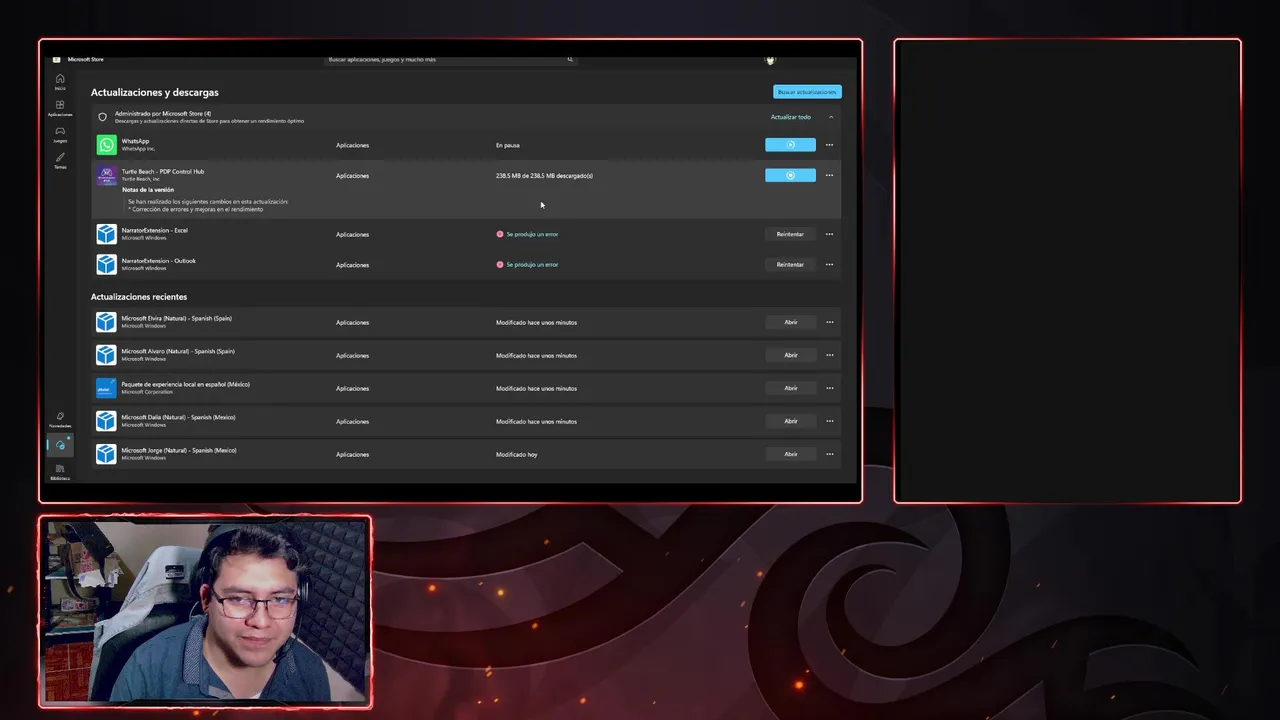Click the webcam overlay thumbnail
The height and width of the screenshot is (720, 1280).
[205, 612]
